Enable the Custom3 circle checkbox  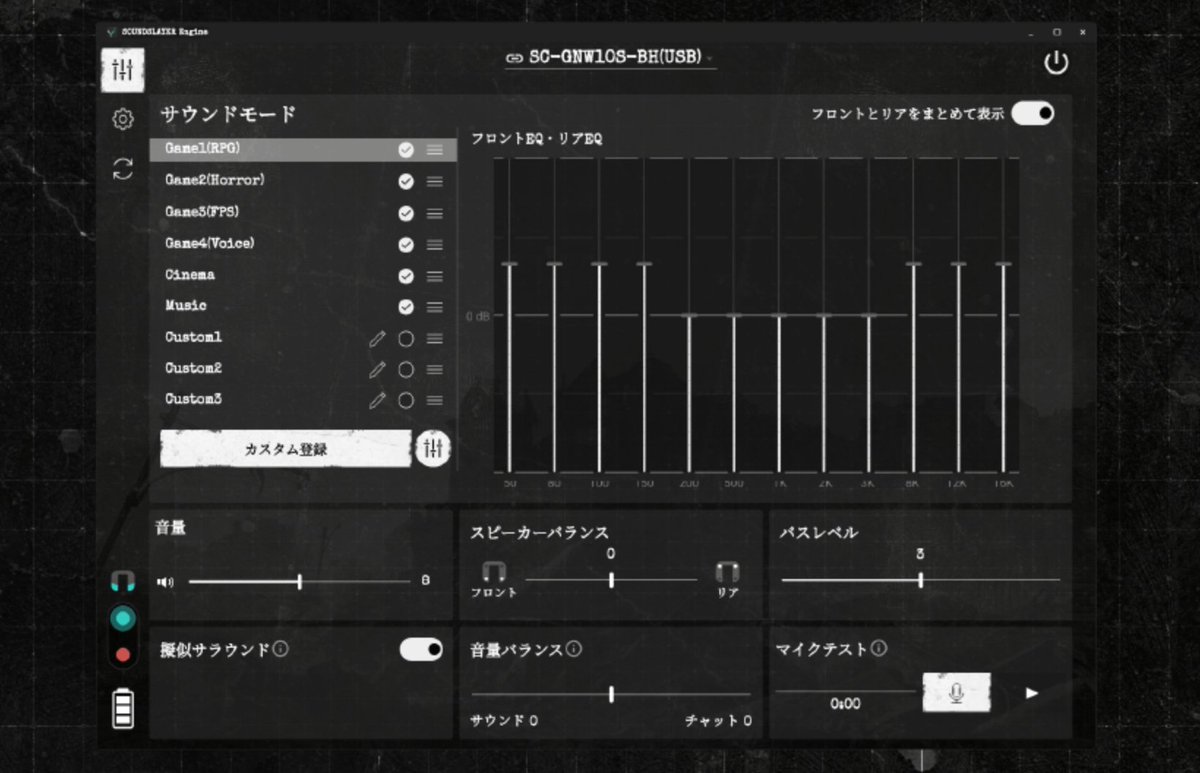tap(405, 401)
